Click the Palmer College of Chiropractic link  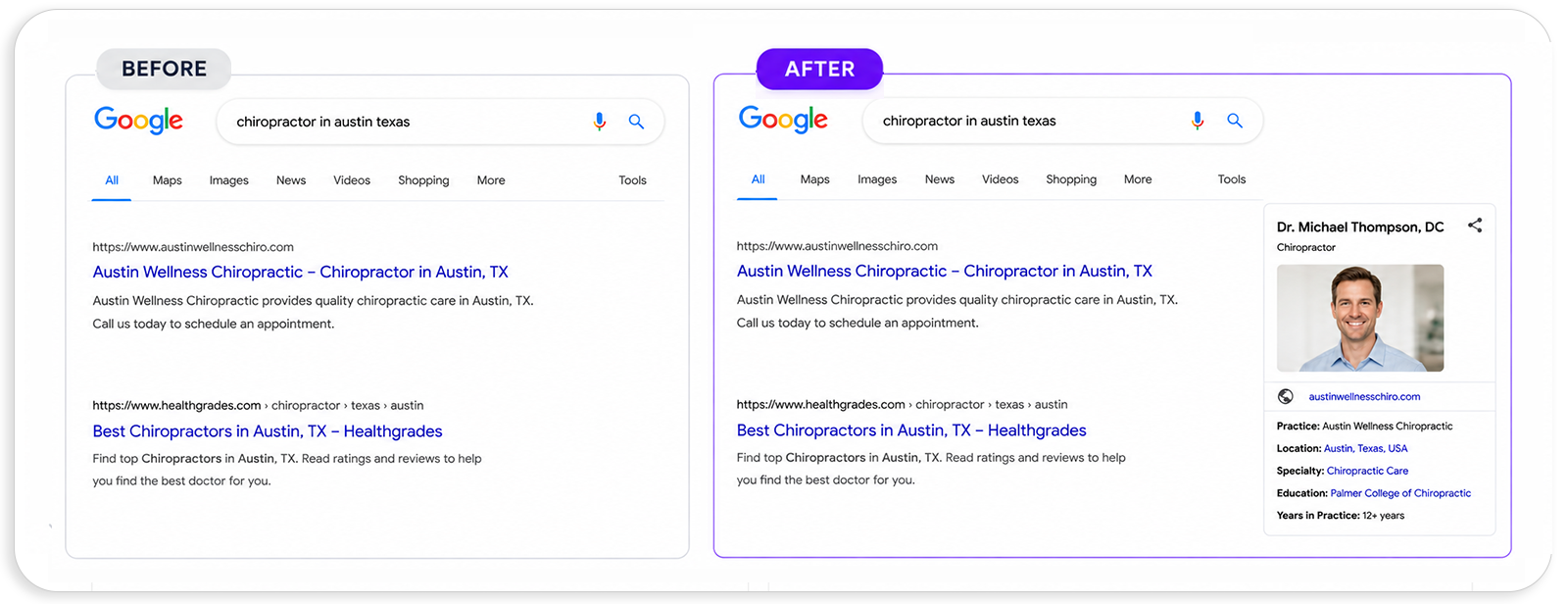(1400, 493)
